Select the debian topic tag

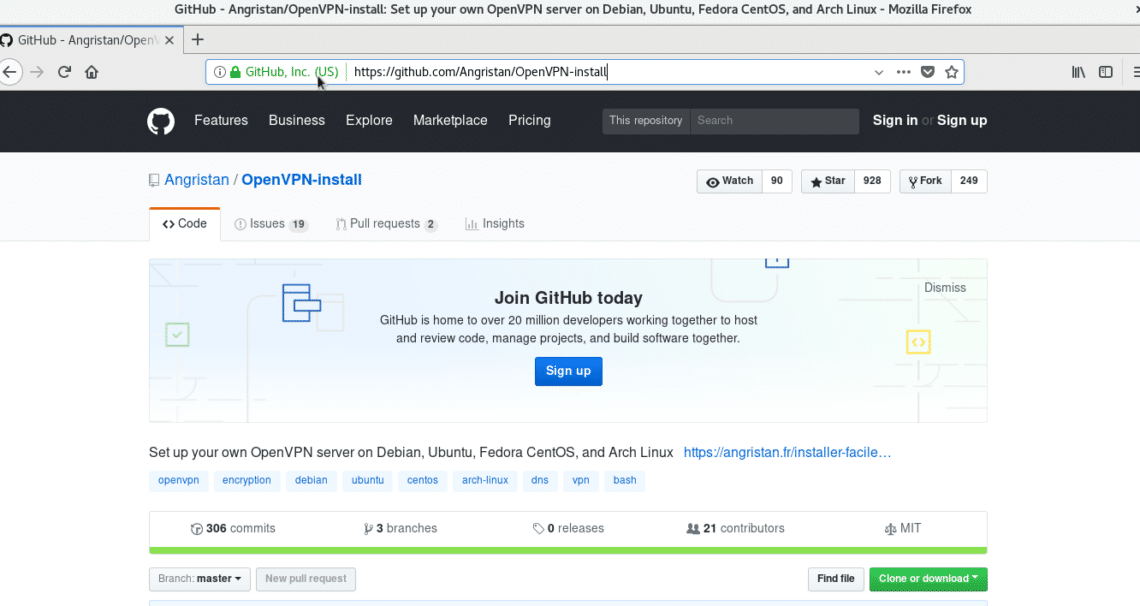[311, 480]
